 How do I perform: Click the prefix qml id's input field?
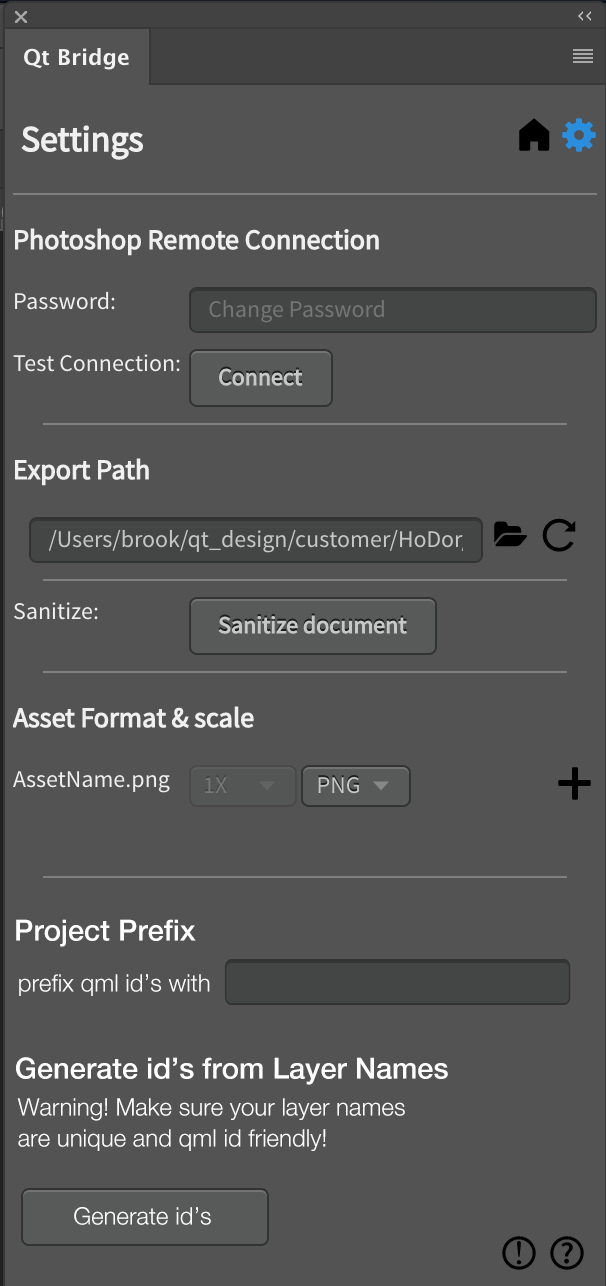tap(397, 982)
